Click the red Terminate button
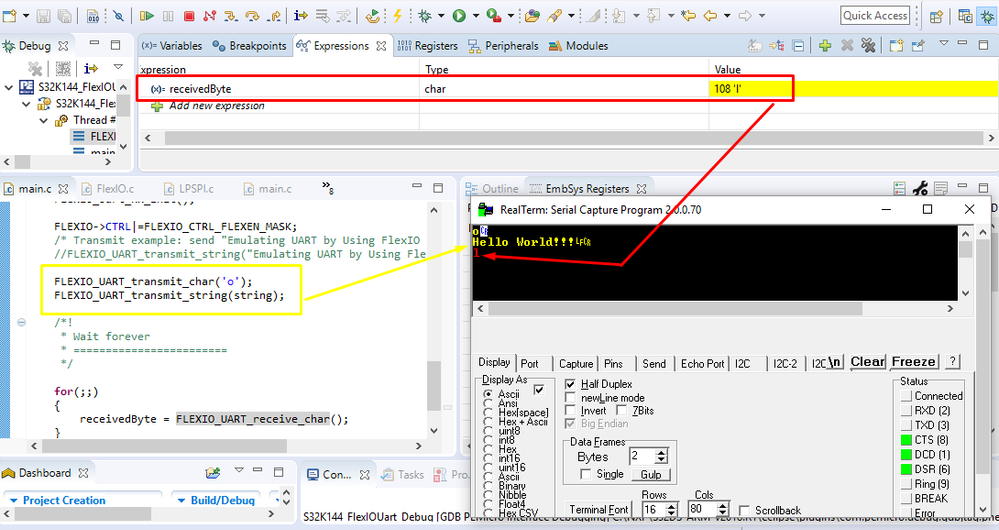Viewport: 999px width, 530px height. pyautogui.click(x=189, y=16)
